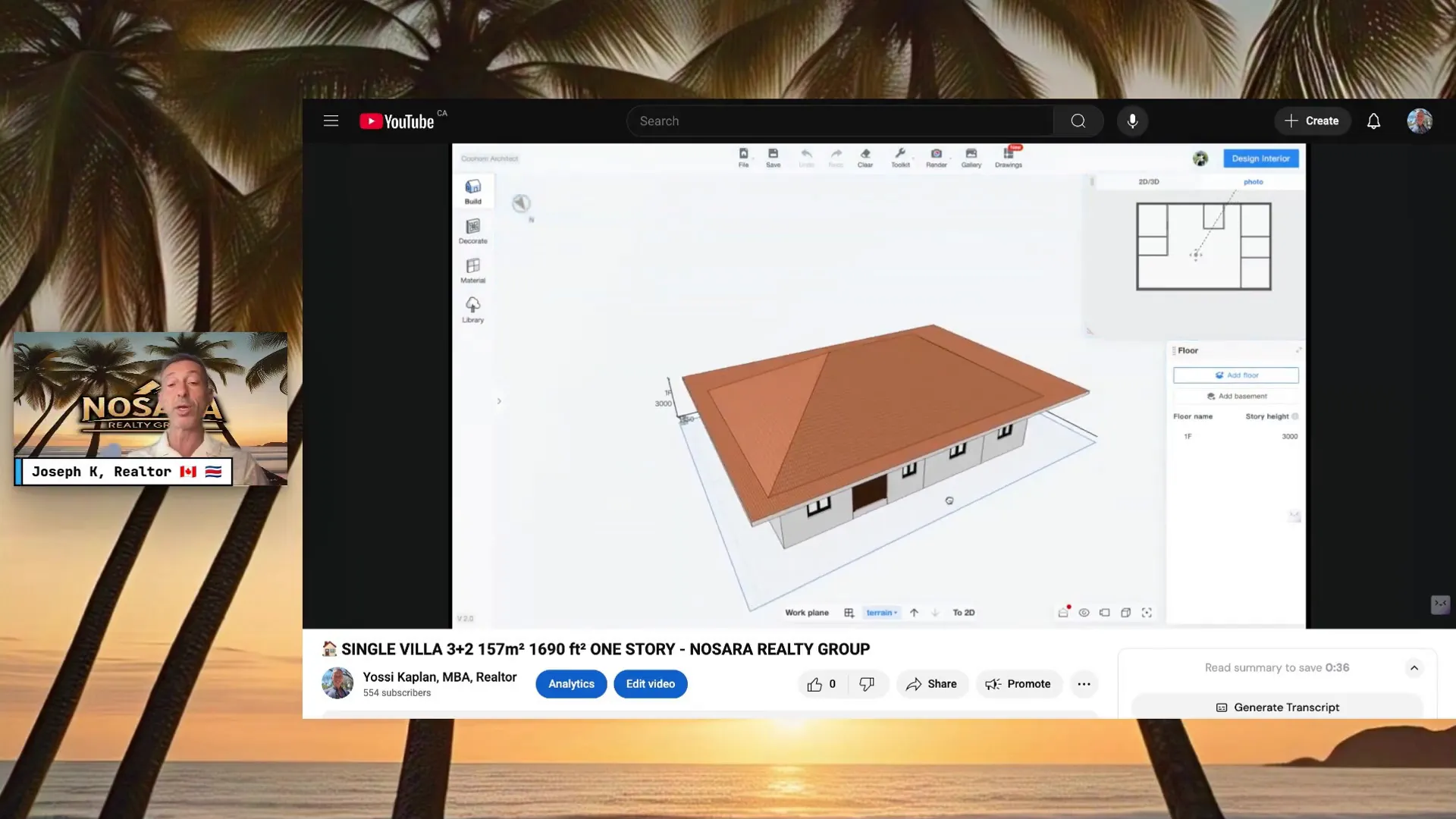Select the Build sidebar tool
This screenshot has height=819, width=1456.
[473, 191]
